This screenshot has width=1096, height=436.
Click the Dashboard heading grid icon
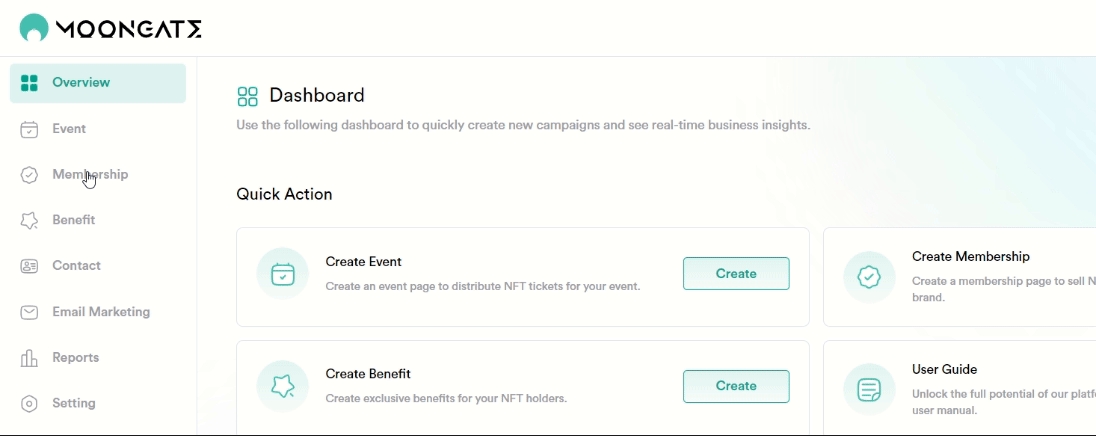(x=247, y=96)
